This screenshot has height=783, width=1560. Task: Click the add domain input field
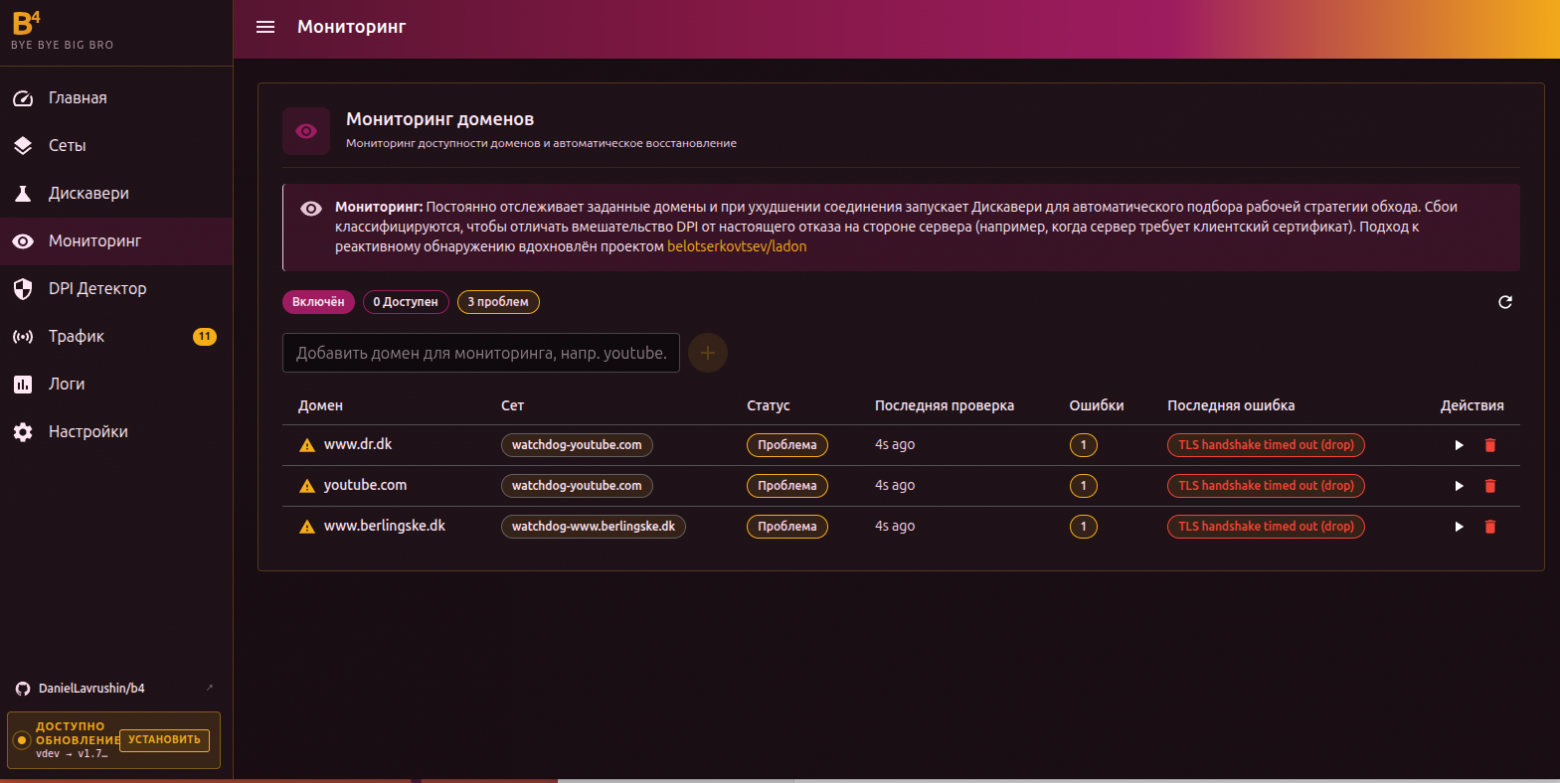[481, 353]
